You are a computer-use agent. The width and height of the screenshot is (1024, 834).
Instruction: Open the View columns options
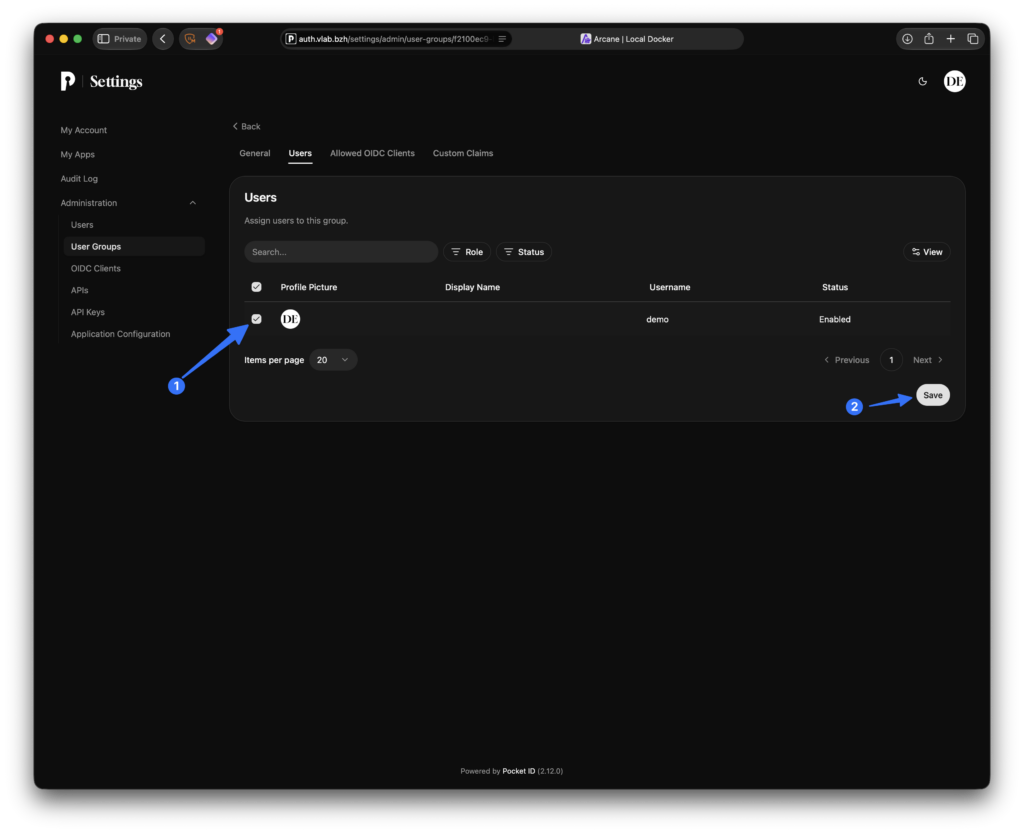927,252
